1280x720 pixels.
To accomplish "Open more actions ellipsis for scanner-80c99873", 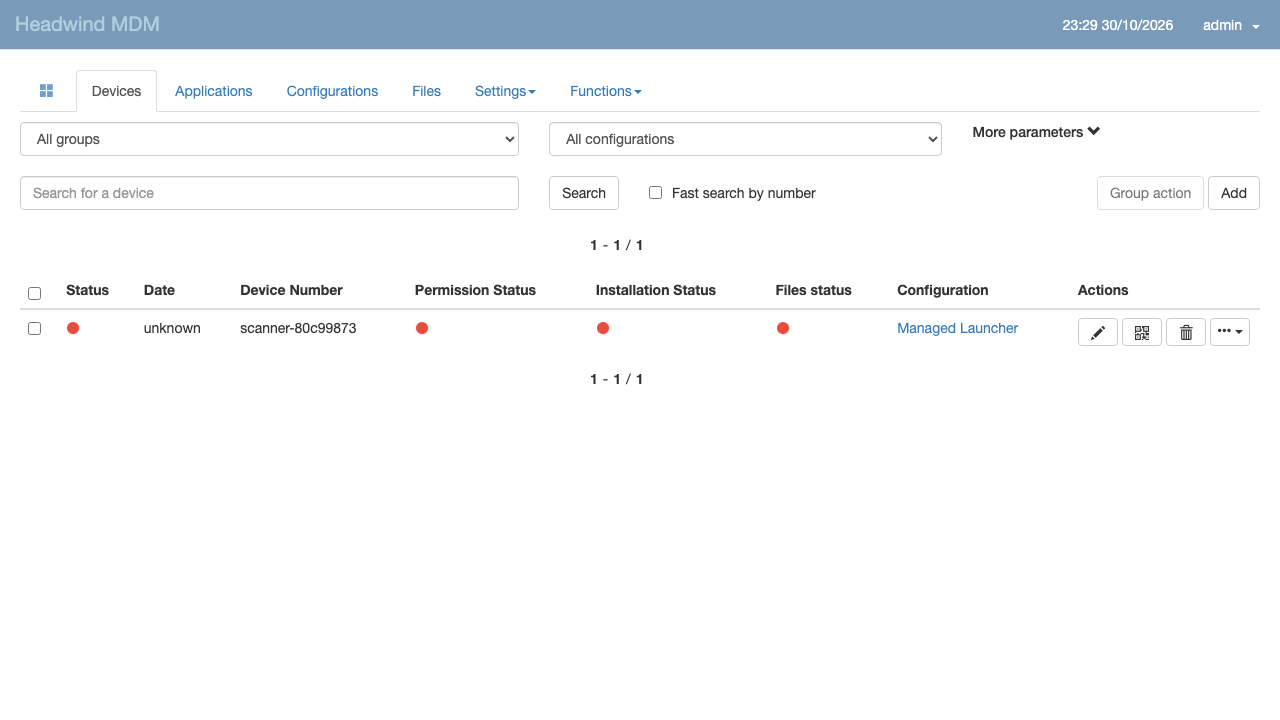I will pos(1230,332).
